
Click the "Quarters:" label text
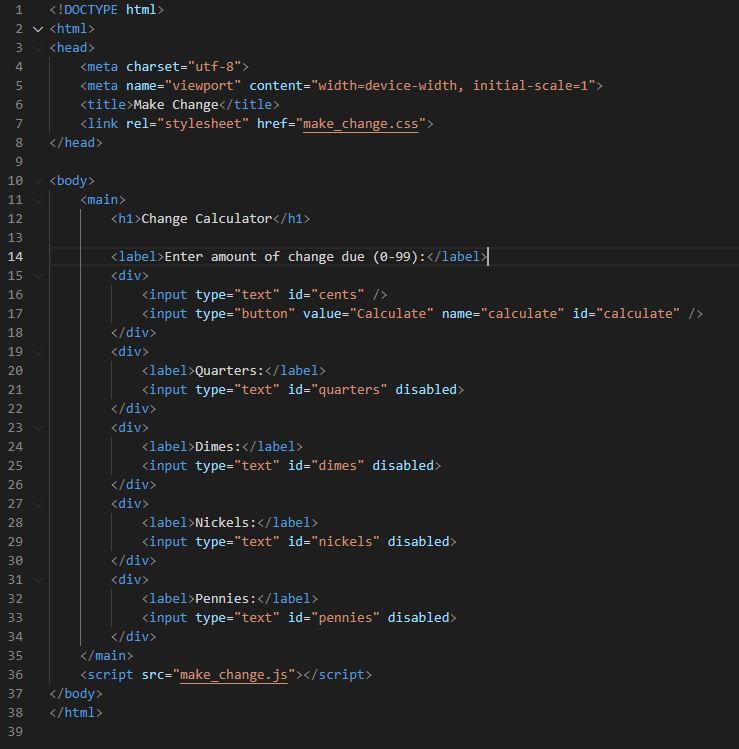coord(229,371)
